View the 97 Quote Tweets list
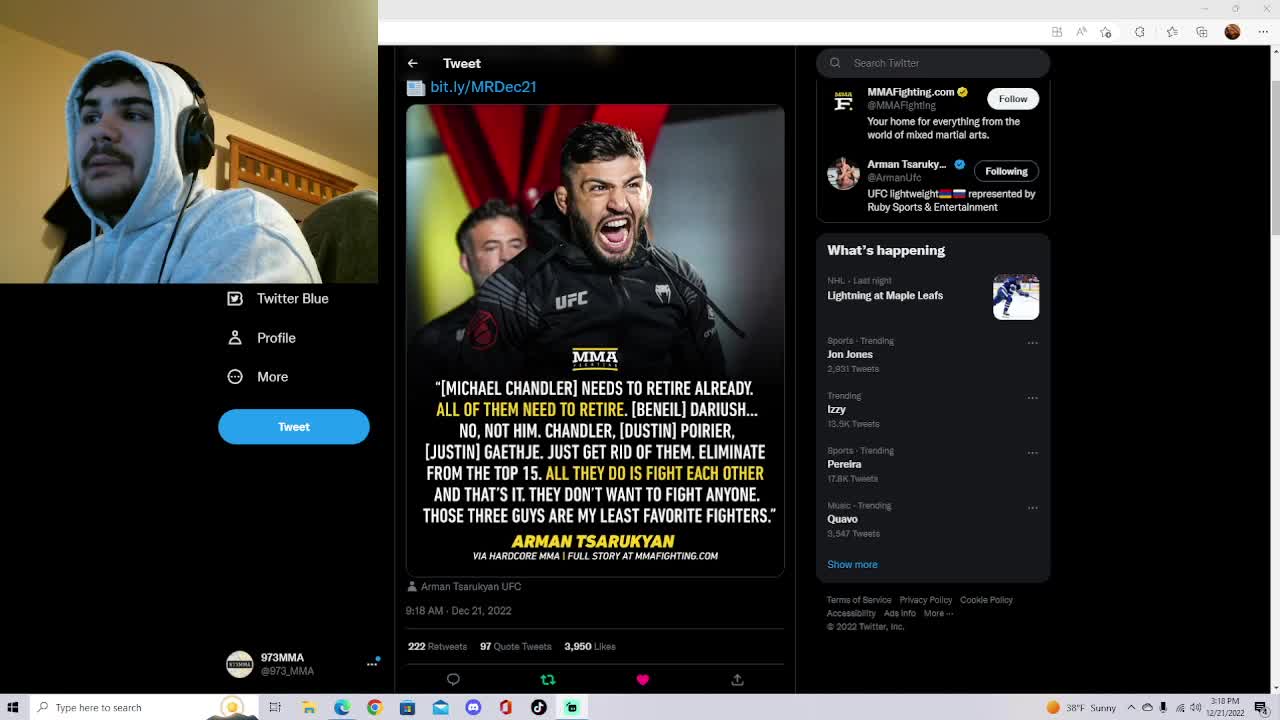Screen dimensions: 1280x720 coord(515,647)
